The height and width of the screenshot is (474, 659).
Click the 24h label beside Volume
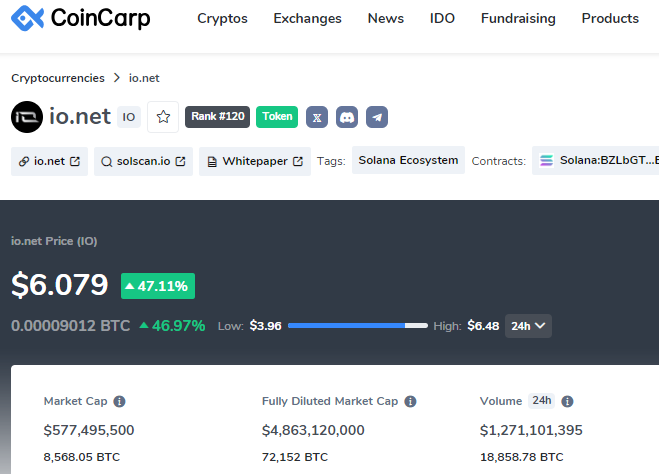(x=541, y=401)
